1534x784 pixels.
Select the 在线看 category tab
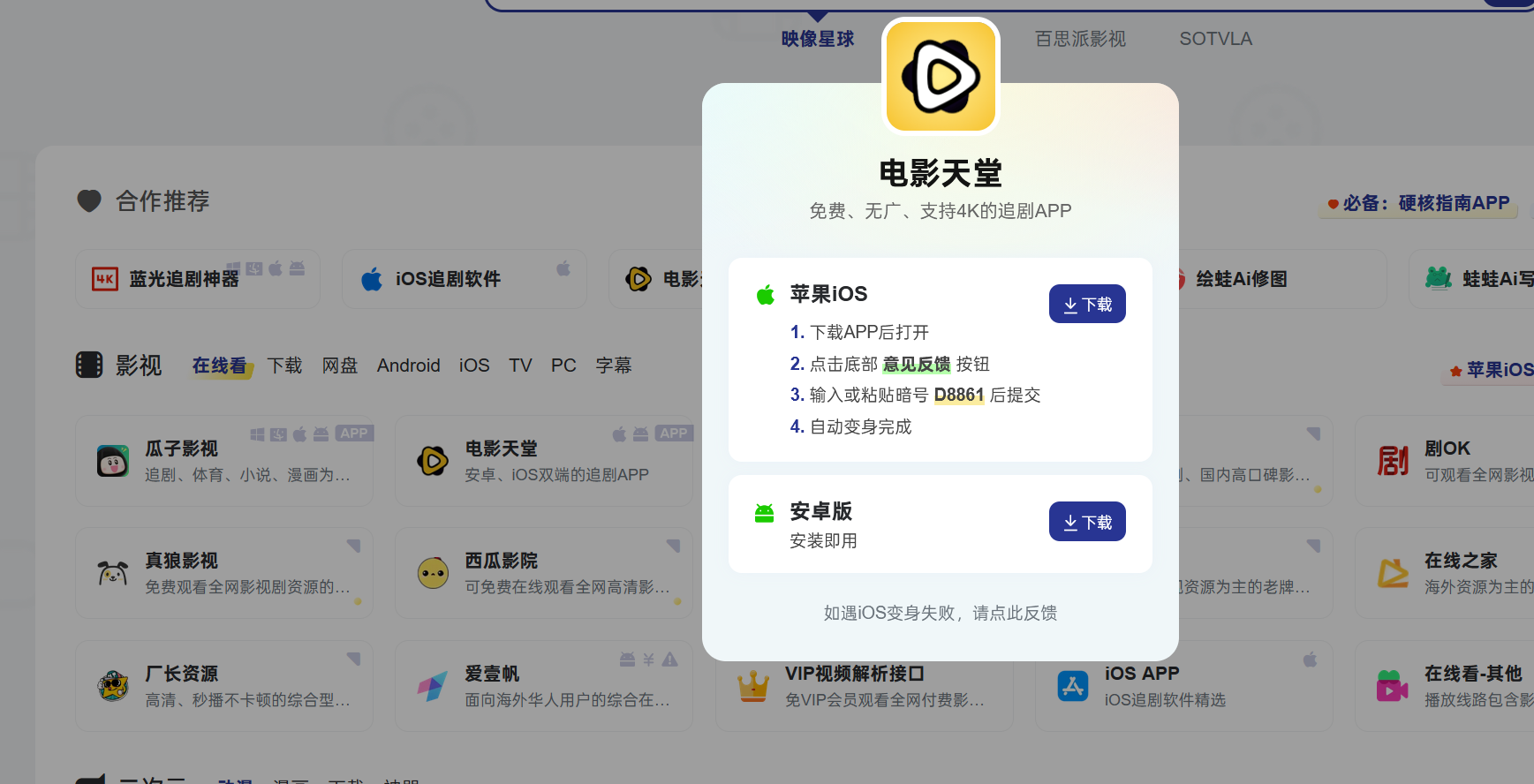(x=219, y=366)
